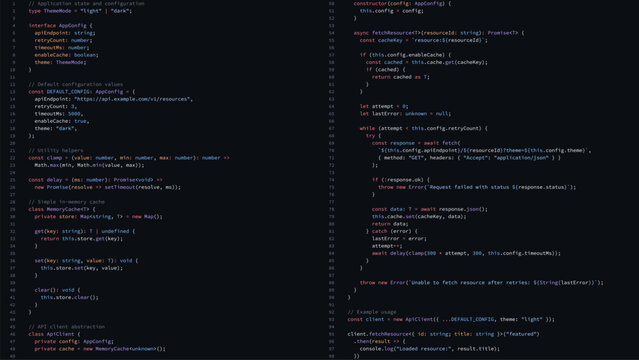
Task: Click the '} catch (error) {' line
Action: point(392,231)
